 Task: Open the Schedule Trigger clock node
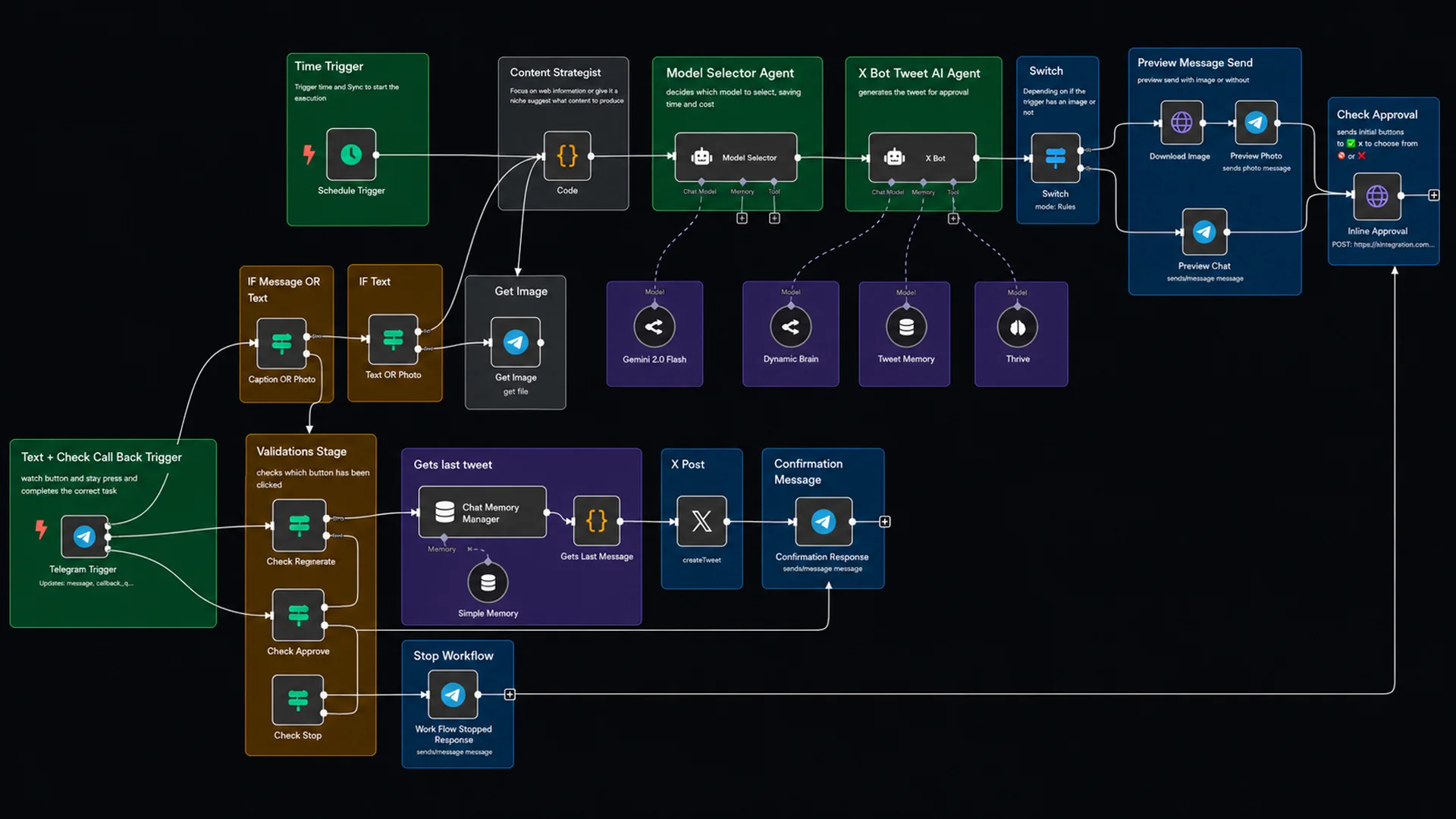[x=351, y=155]
